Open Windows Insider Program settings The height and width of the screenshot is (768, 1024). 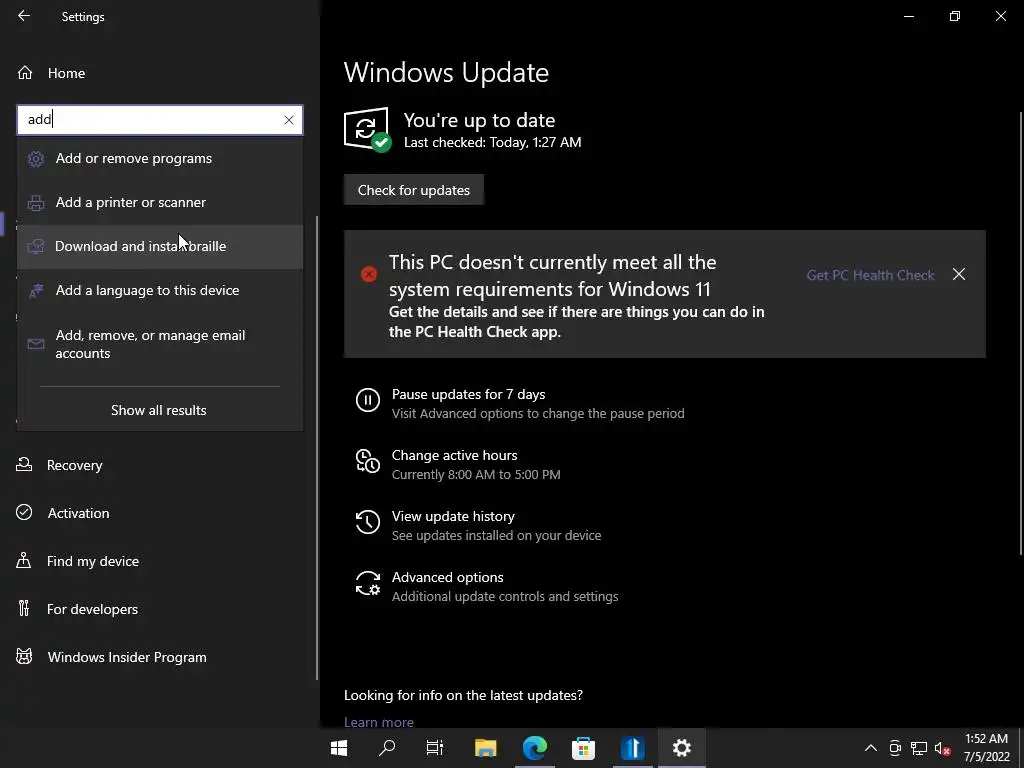coord(127,657)
